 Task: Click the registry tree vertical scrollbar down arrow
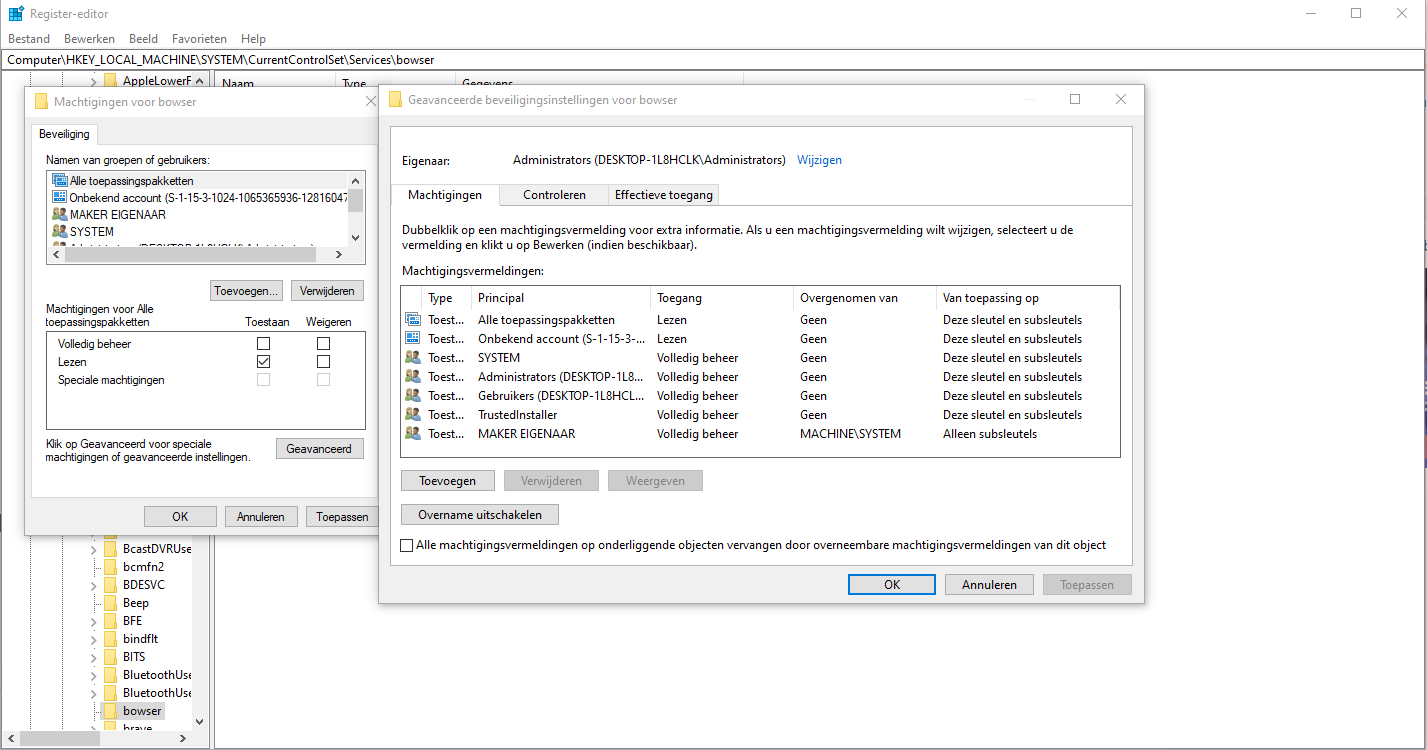(x=199, y=721)
